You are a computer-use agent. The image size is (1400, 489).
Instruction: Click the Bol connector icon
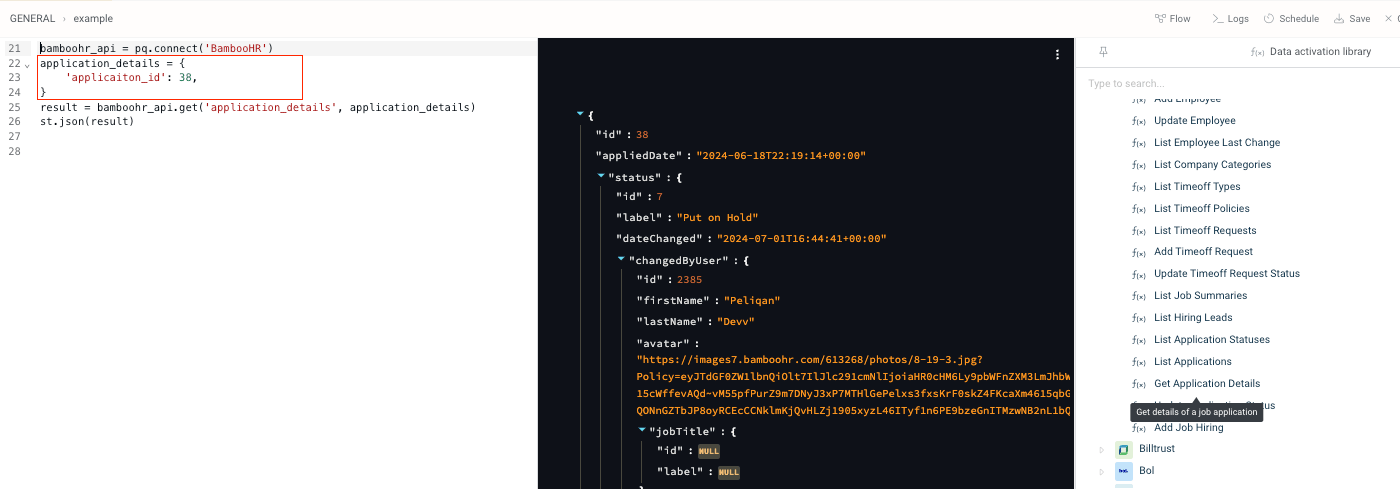1123,470
